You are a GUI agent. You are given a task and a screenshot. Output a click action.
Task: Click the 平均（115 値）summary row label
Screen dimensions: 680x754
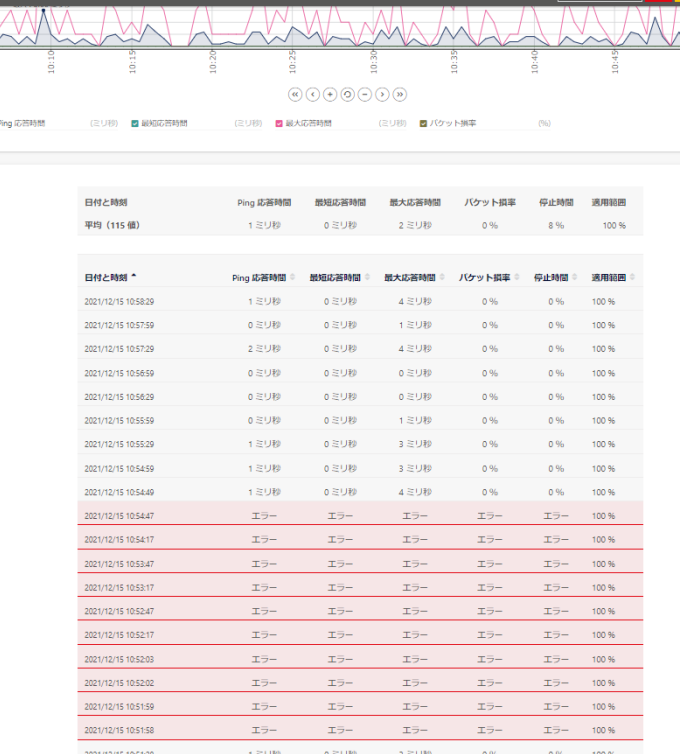pyautogui.click(x=112, y=225)
